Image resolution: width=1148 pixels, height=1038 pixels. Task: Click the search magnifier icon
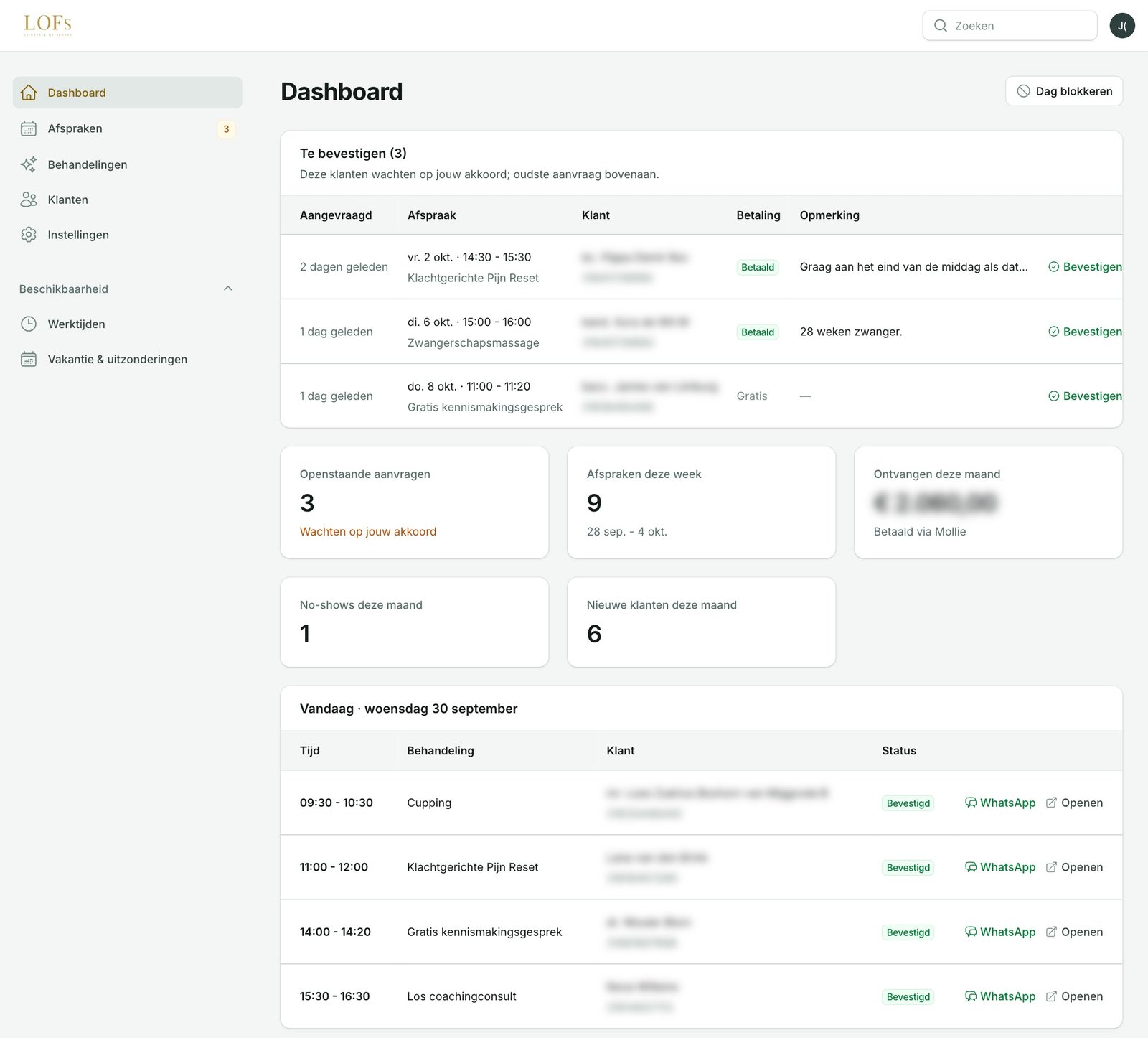coord(940,26)
